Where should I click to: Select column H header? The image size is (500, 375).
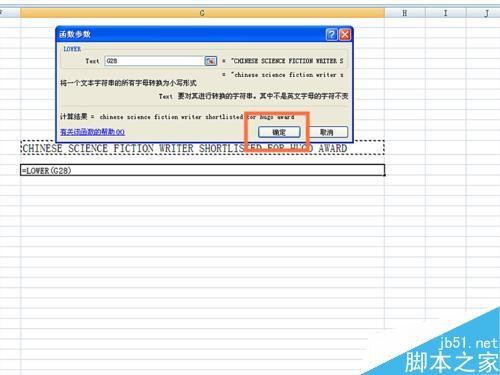(405, 13)
